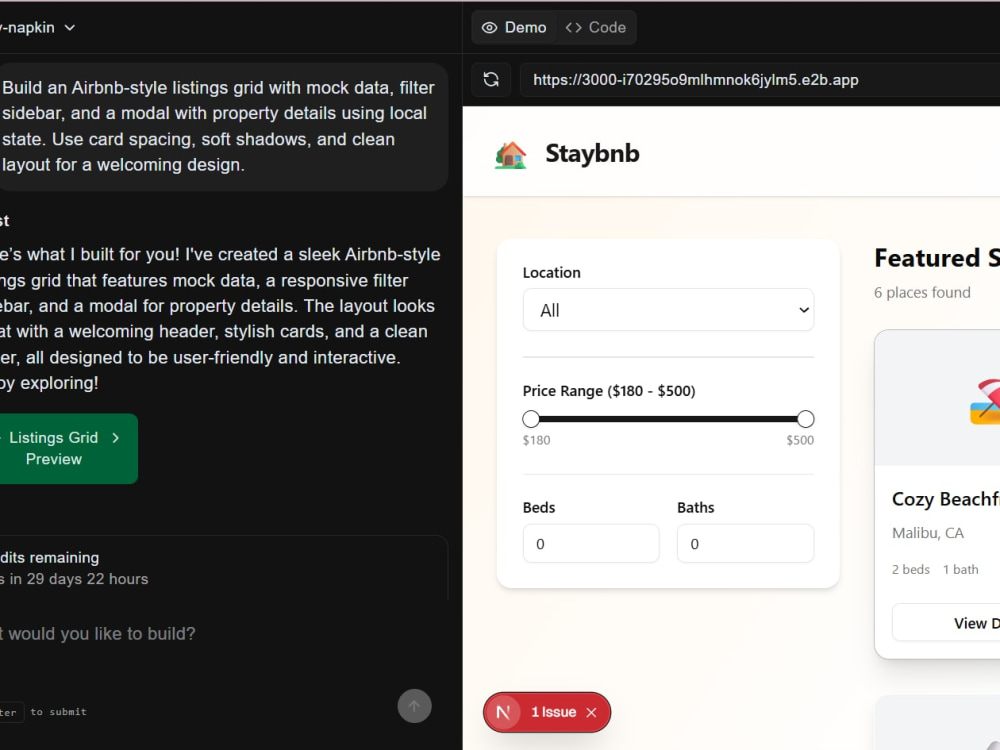Click the preview URL address bar
The height and width of the screenshot is (750, 1000).
click(759, 80)
